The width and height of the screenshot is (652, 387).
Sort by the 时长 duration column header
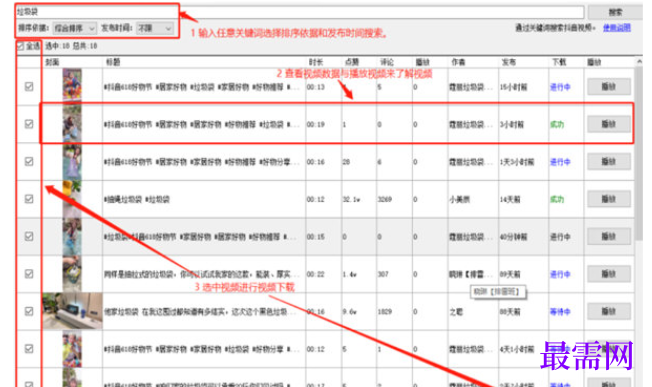point(316,62)
